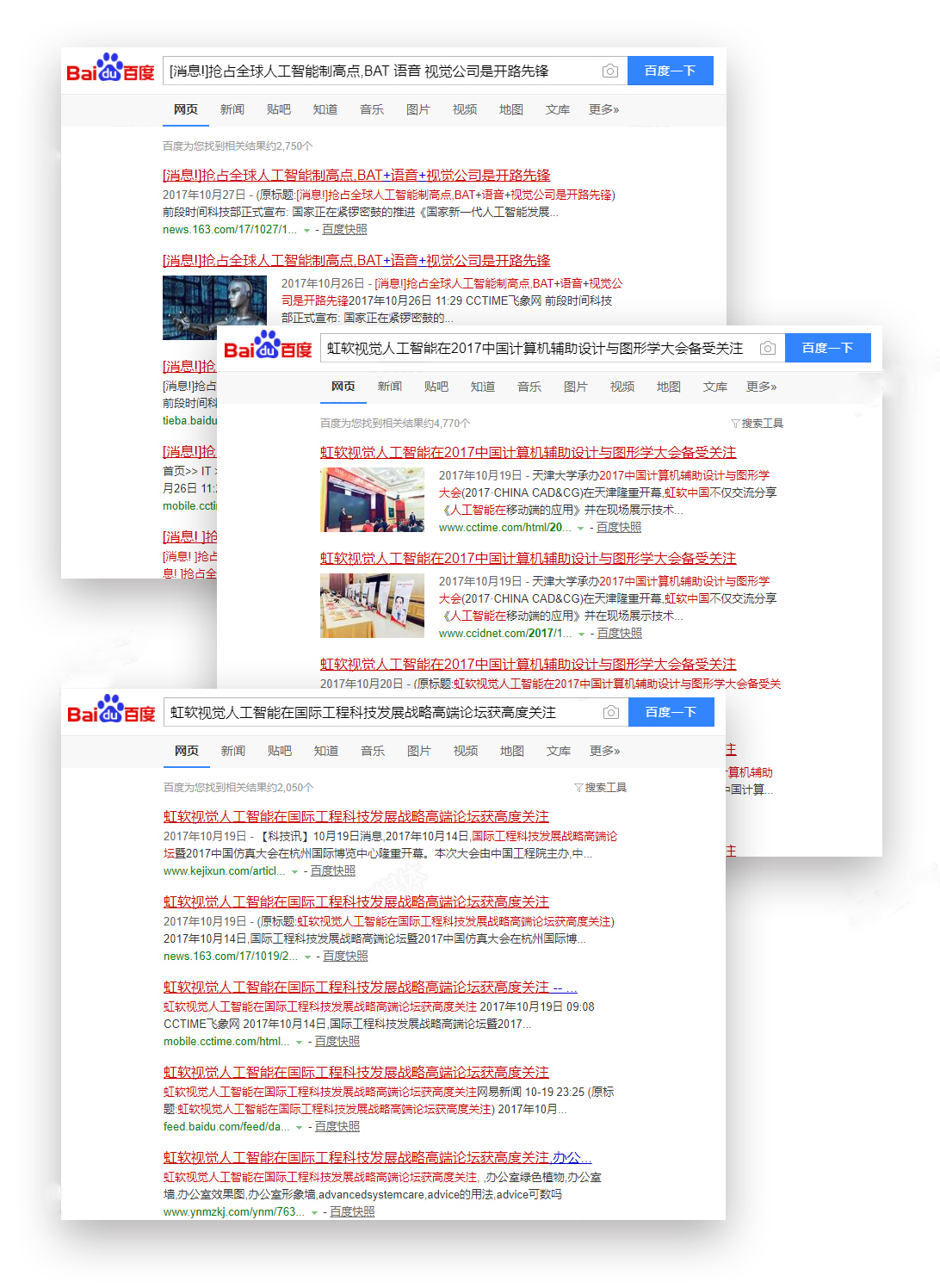
Task: Click the robot thumbnail in BAT 语音 results
Action: 214,307
